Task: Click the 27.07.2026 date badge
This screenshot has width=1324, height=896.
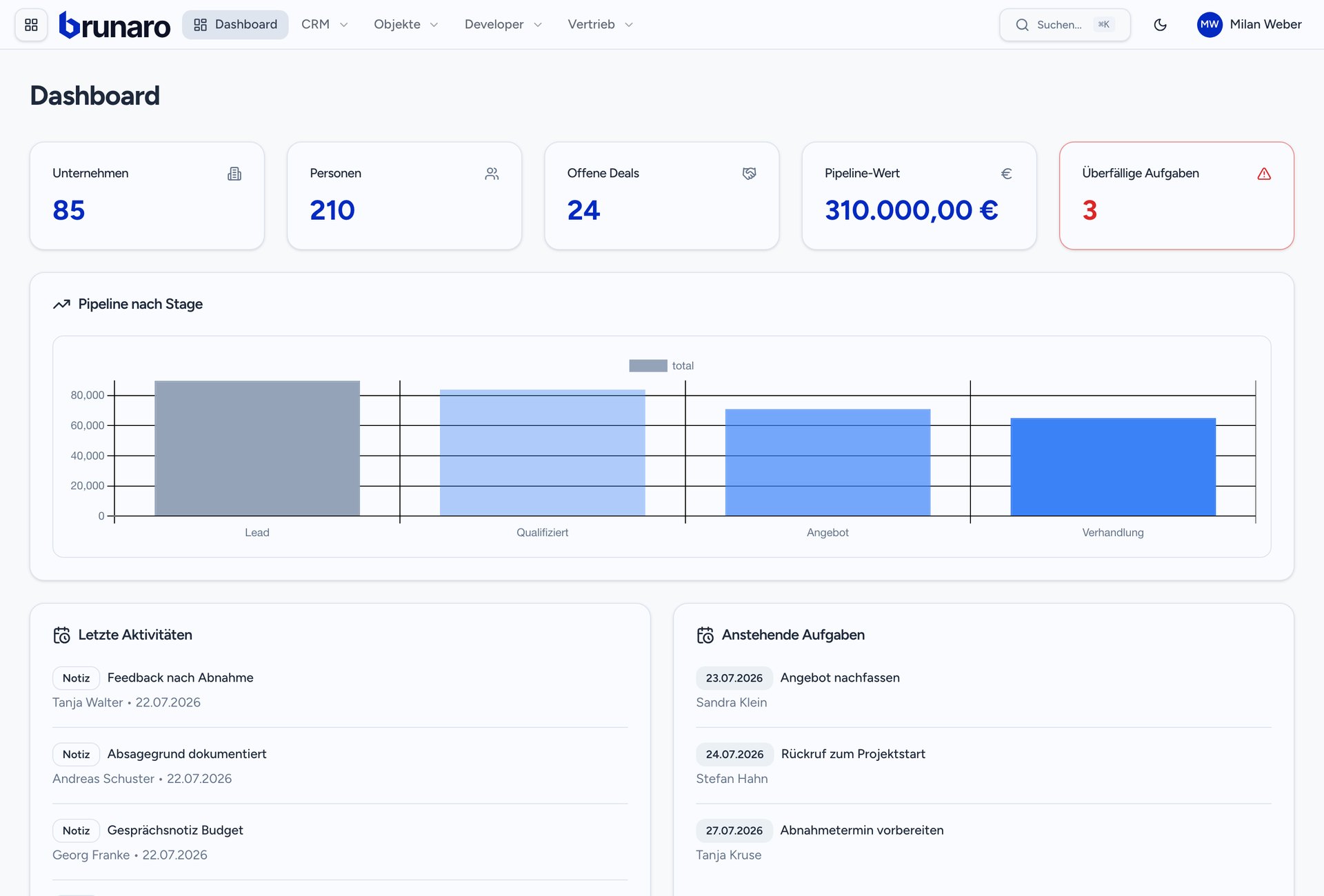Action: pos(734,831)
